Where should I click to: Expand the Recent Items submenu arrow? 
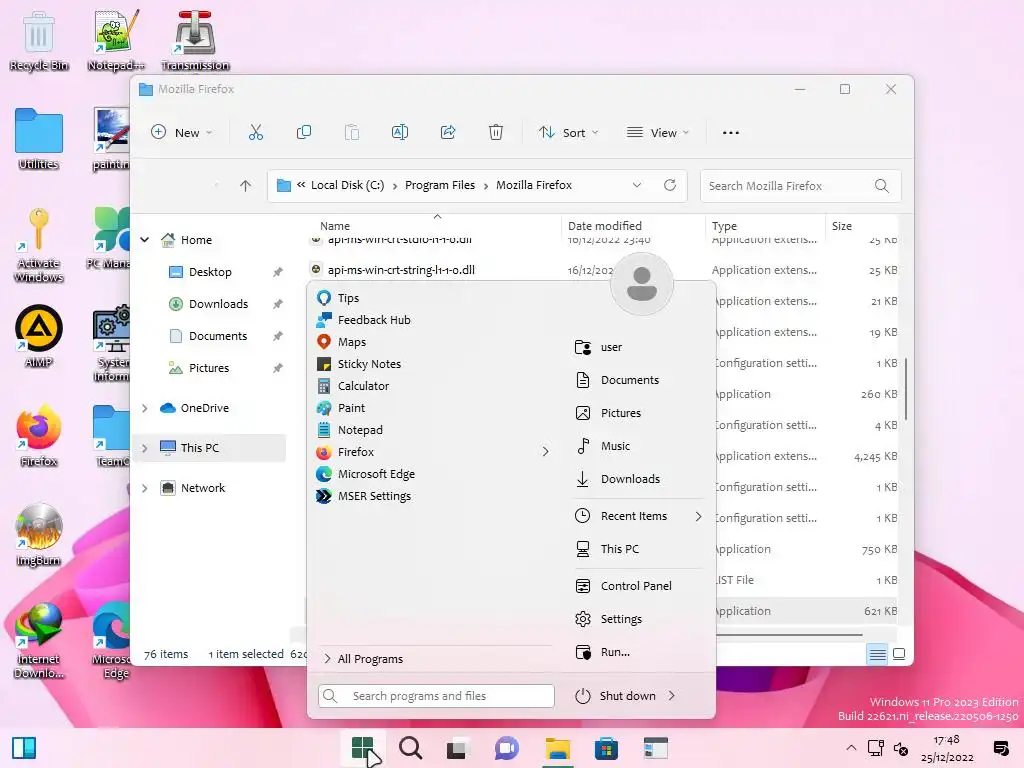[699, 517]
